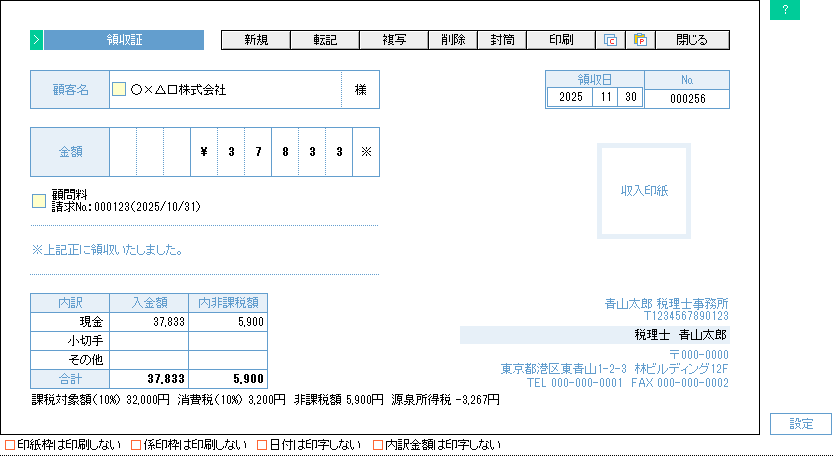Click the 収入印紙 stamp box
The image size is (833, 456).
(643, 191)
